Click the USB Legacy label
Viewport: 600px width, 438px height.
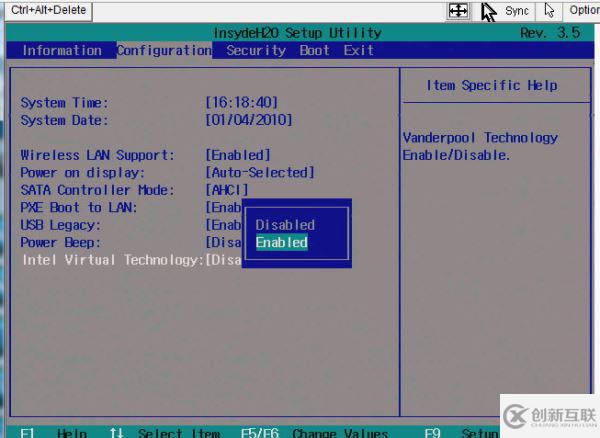[60, 225]
